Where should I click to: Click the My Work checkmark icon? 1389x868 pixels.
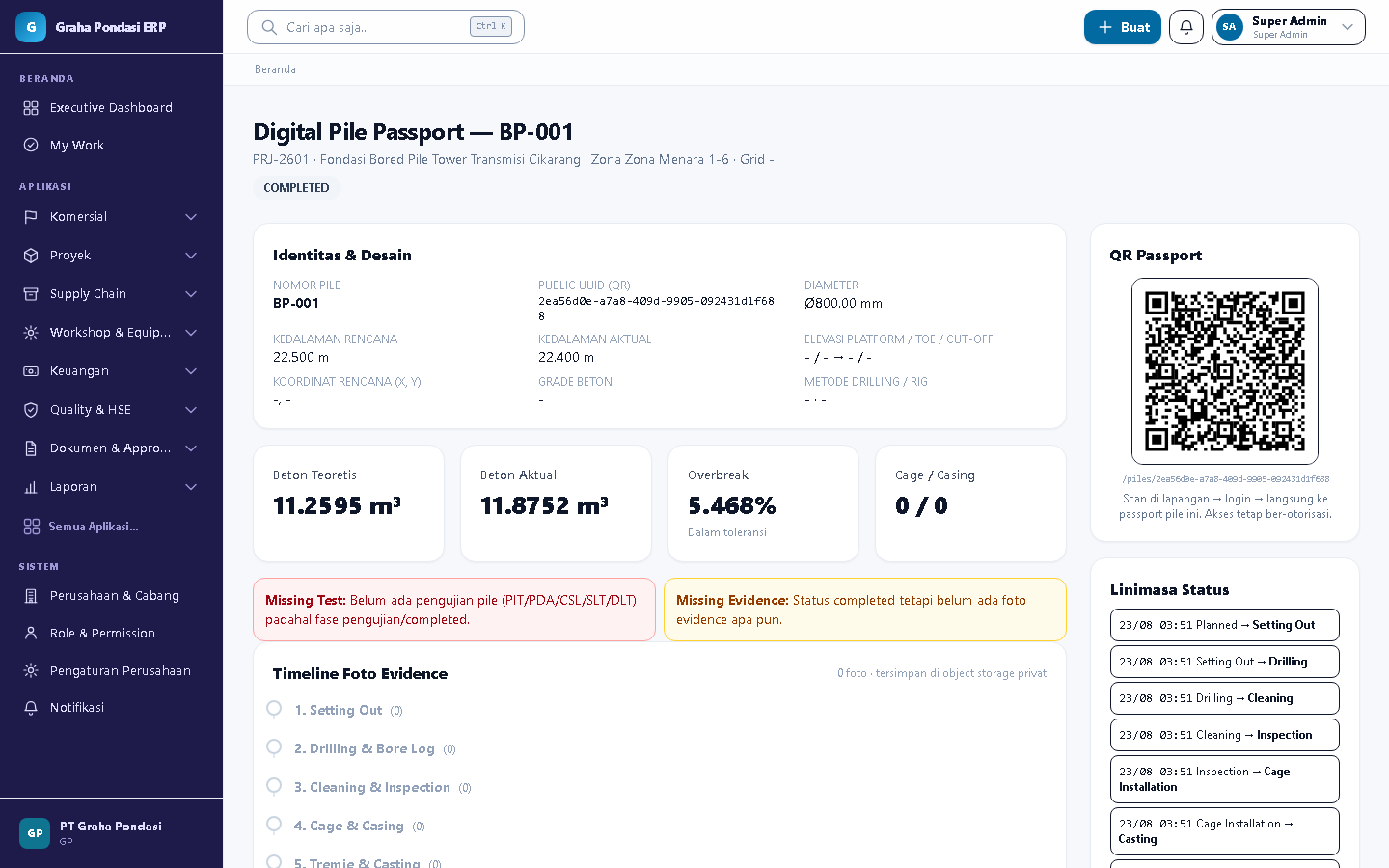[x=31, y=145]
